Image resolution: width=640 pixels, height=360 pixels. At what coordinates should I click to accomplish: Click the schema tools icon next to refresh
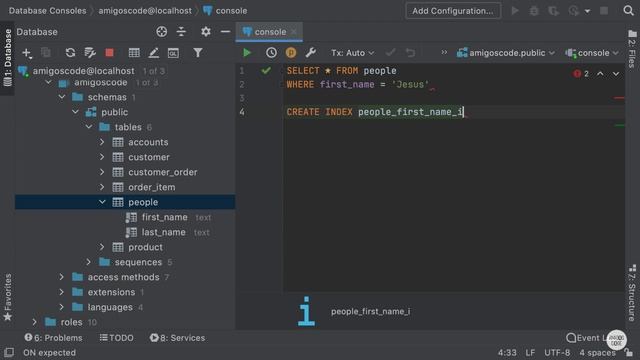[x=90, y=53]
